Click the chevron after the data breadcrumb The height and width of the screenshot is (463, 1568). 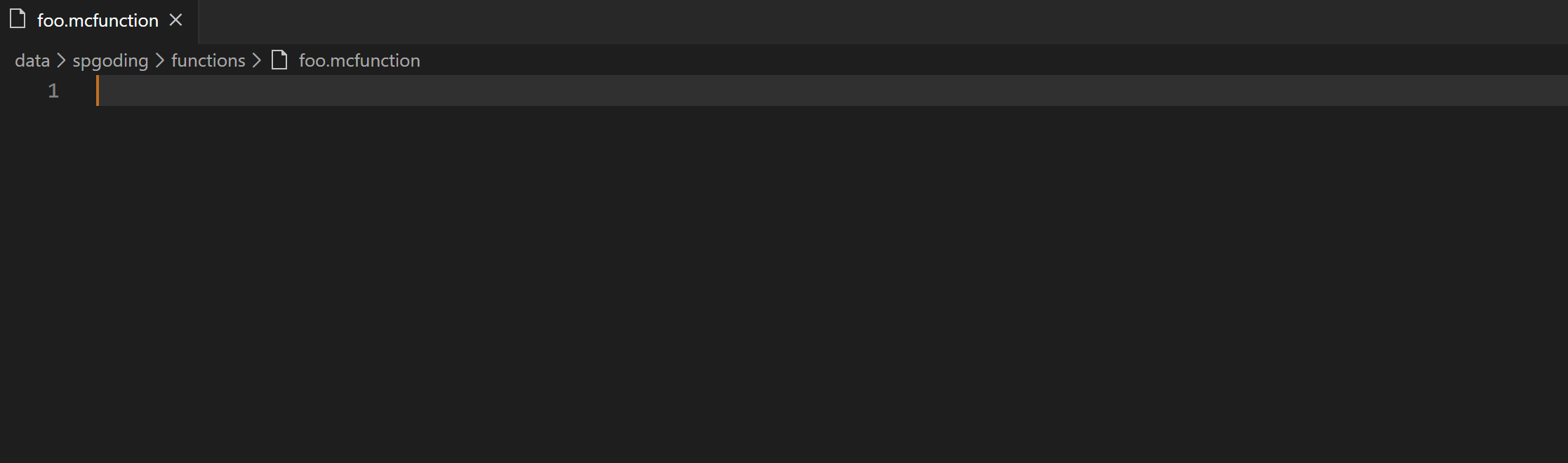(61, 61)
